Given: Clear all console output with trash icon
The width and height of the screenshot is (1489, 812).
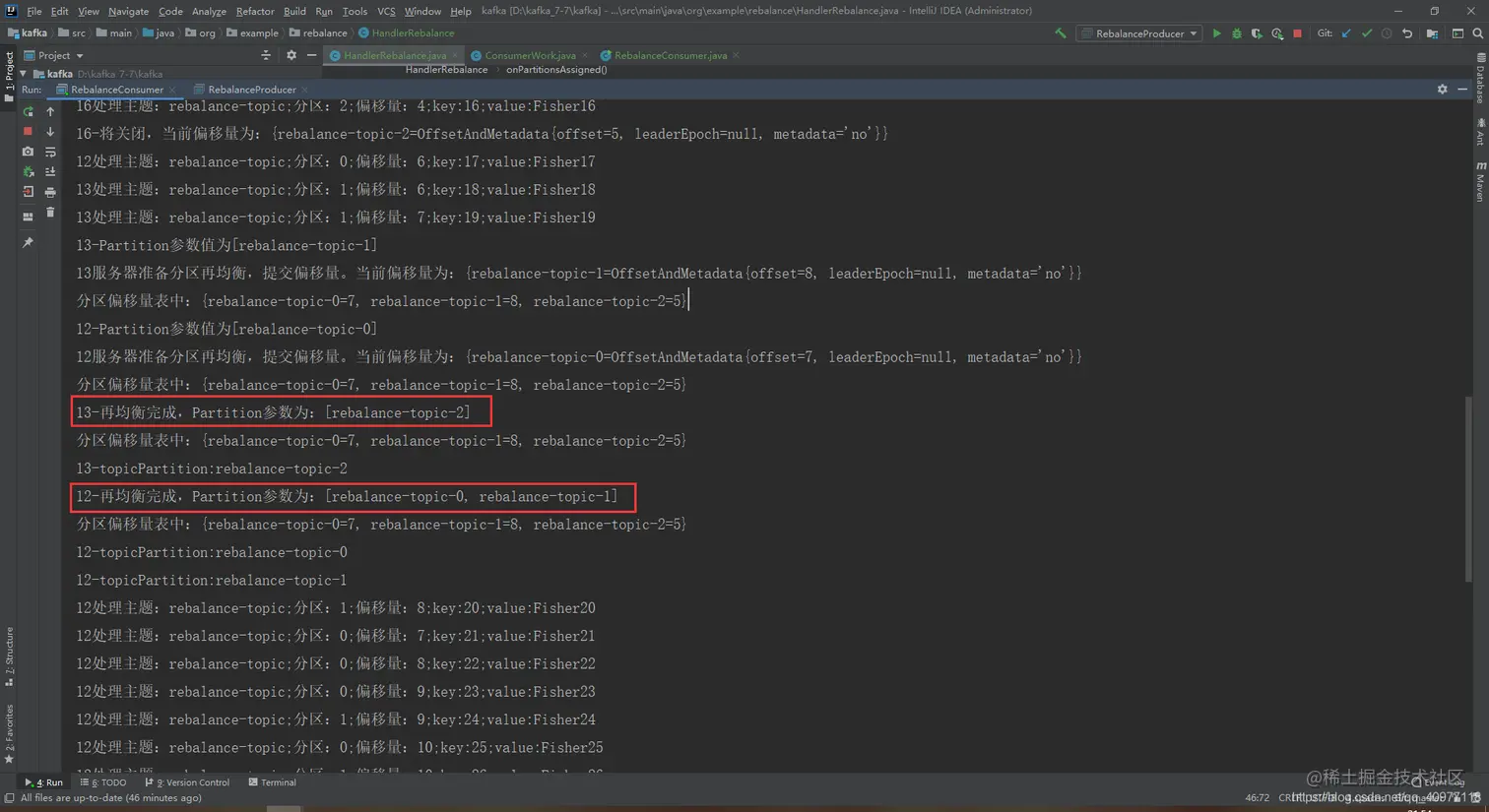Looking at the screenshot, I should click(50, 212).
